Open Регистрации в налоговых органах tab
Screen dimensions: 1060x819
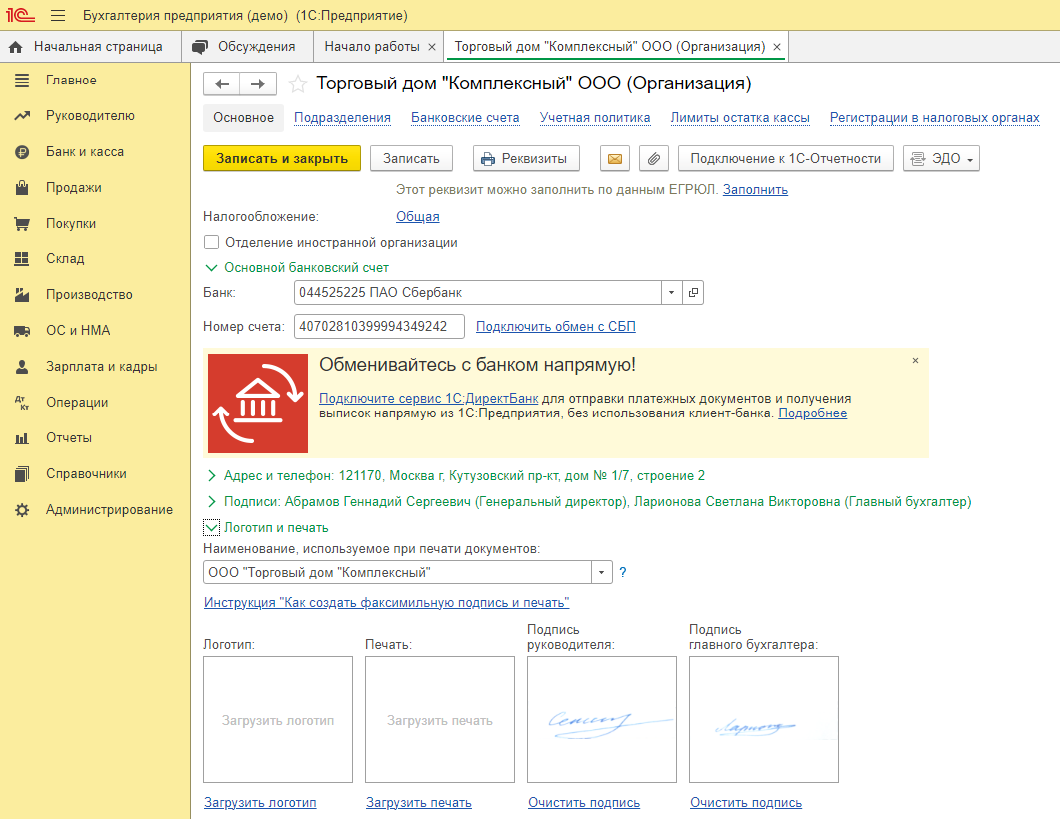pyautogui.click(x=935, y=118)
